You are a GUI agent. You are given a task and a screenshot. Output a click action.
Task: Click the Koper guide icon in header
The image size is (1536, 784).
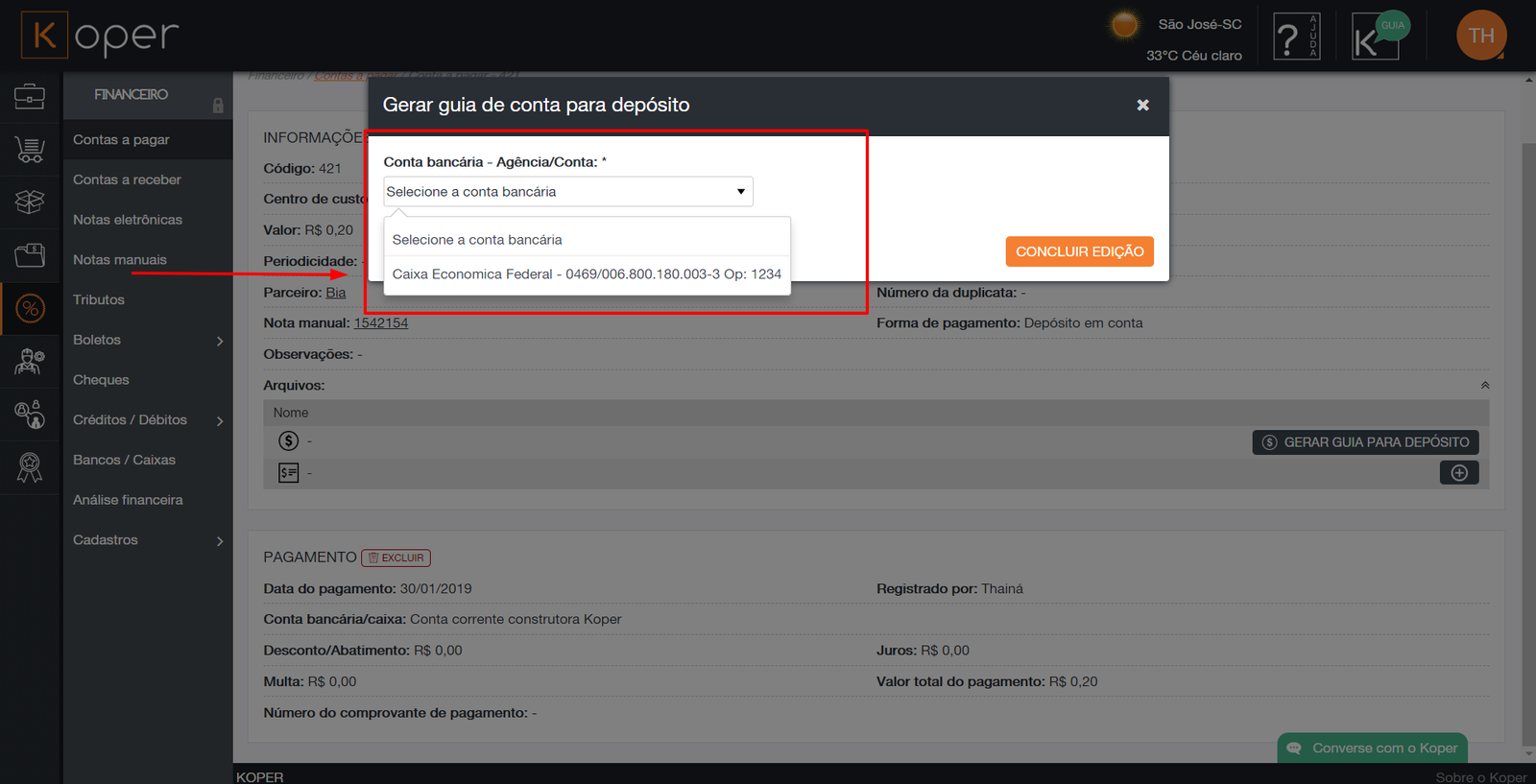pyautogui.click(x=1376, y=37)
